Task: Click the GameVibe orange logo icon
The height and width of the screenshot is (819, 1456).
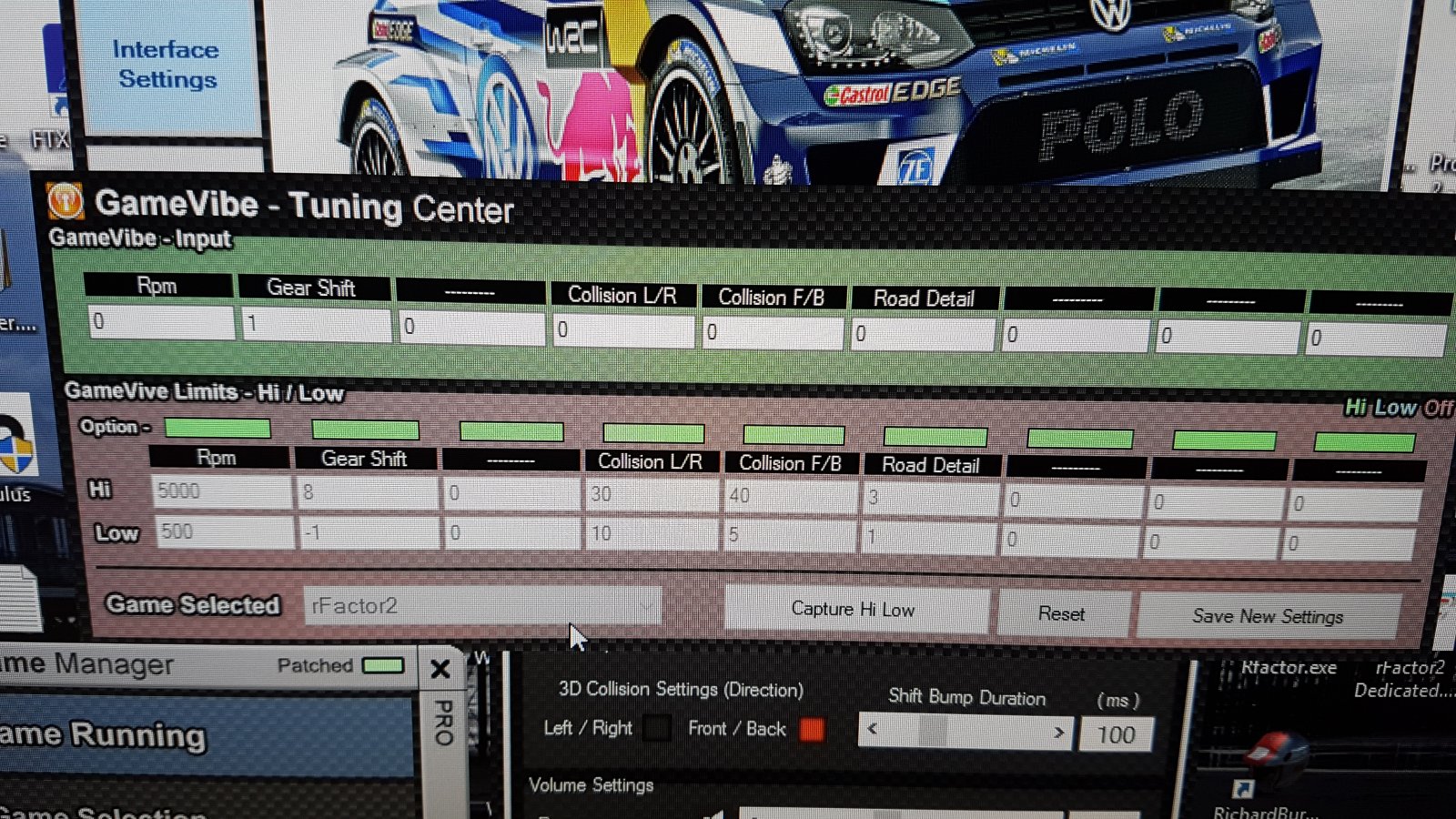Action: (65, 201)
